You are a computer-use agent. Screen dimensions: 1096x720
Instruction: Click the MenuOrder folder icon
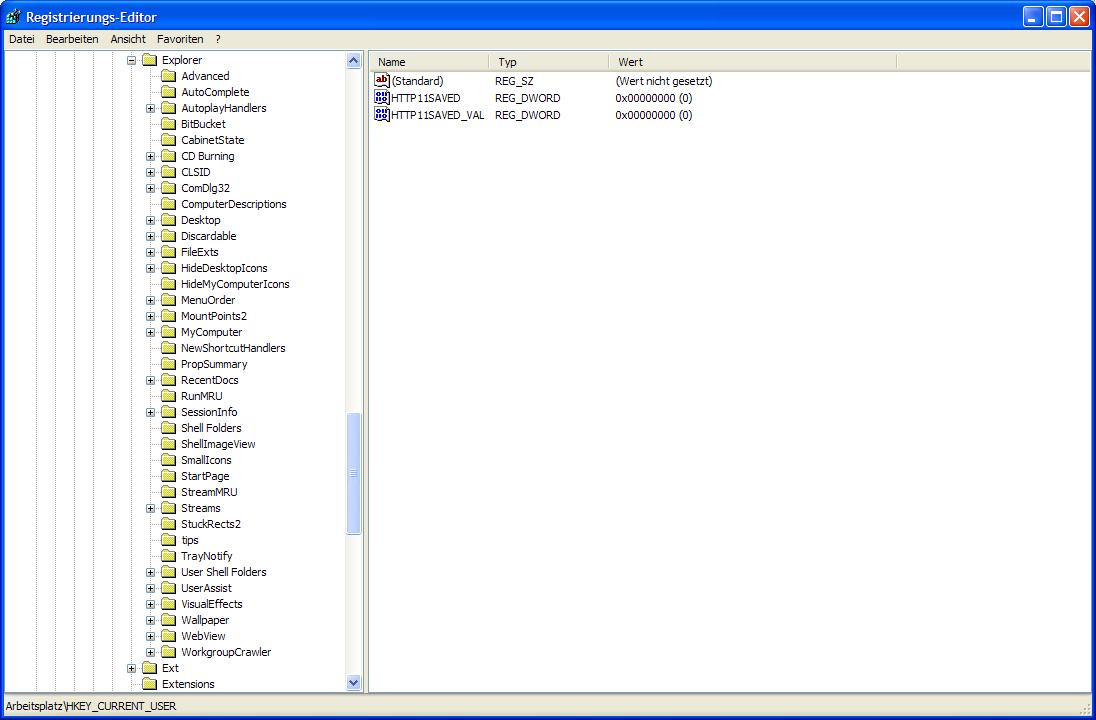(168, 301)
